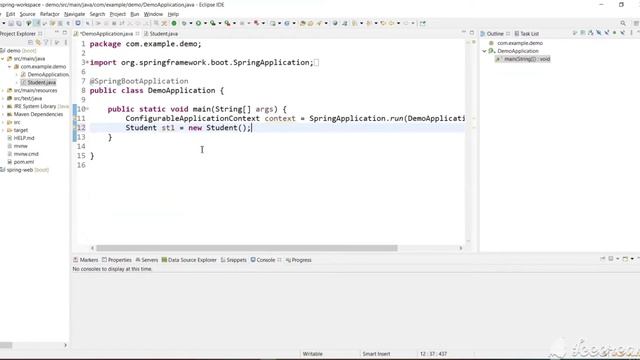The height and width of the screenshot is (360, 640).
Task: Click Project Explorer's horizontal scroll right arrow
Action: pos(65,345)
